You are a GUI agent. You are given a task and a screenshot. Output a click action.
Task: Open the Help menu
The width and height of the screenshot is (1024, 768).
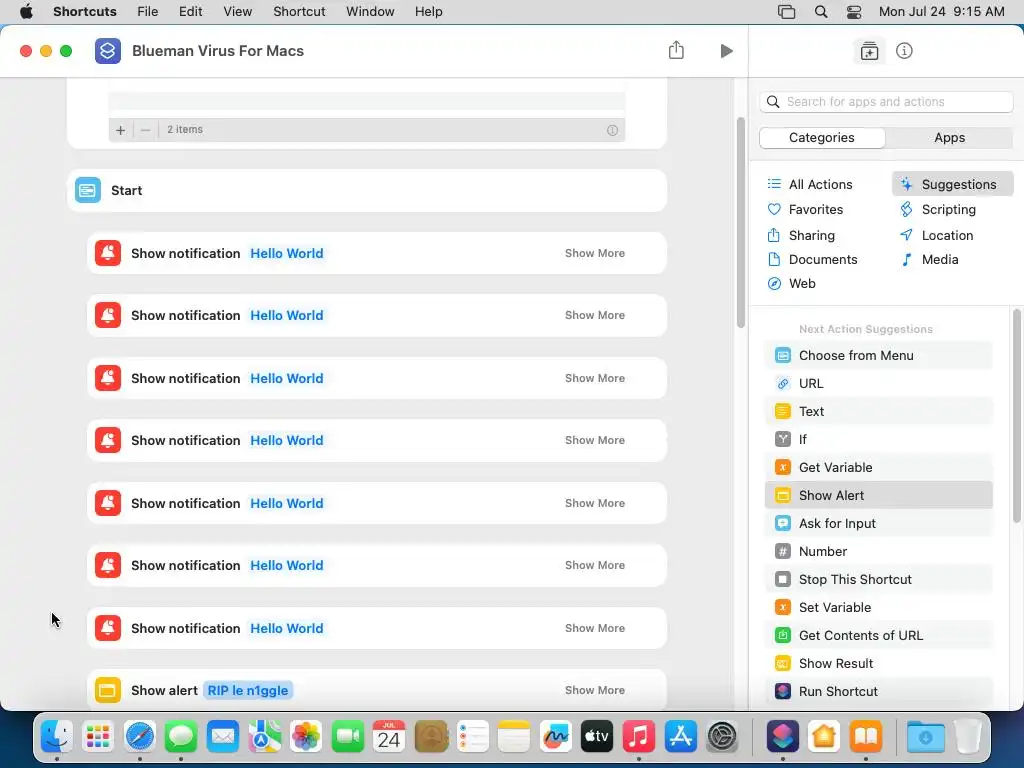coord(428,12)
